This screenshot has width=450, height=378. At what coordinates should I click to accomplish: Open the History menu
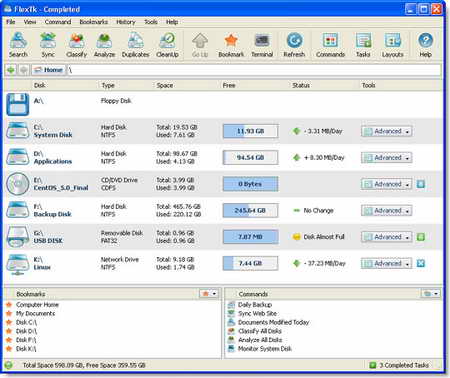click(x=126, y=22)
